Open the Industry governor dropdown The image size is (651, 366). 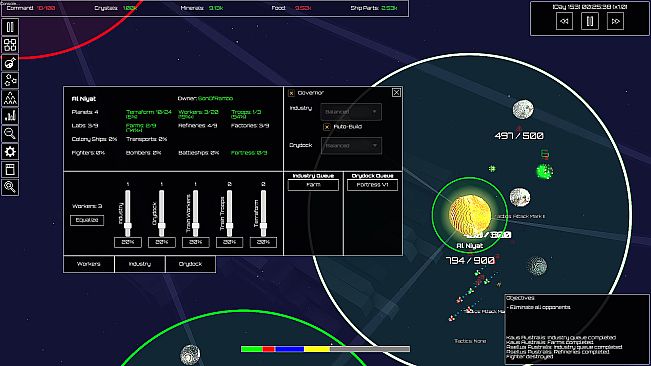[x=351, y=112]
